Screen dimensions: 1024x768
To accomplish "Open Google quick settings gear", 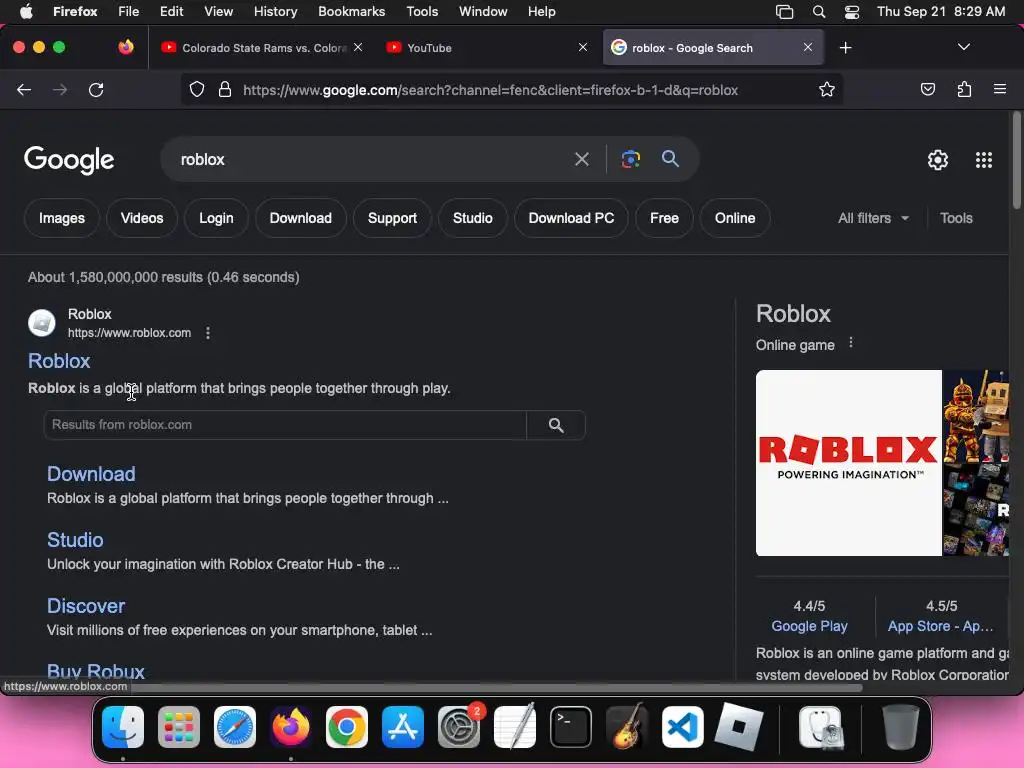I will pos(938,160).
